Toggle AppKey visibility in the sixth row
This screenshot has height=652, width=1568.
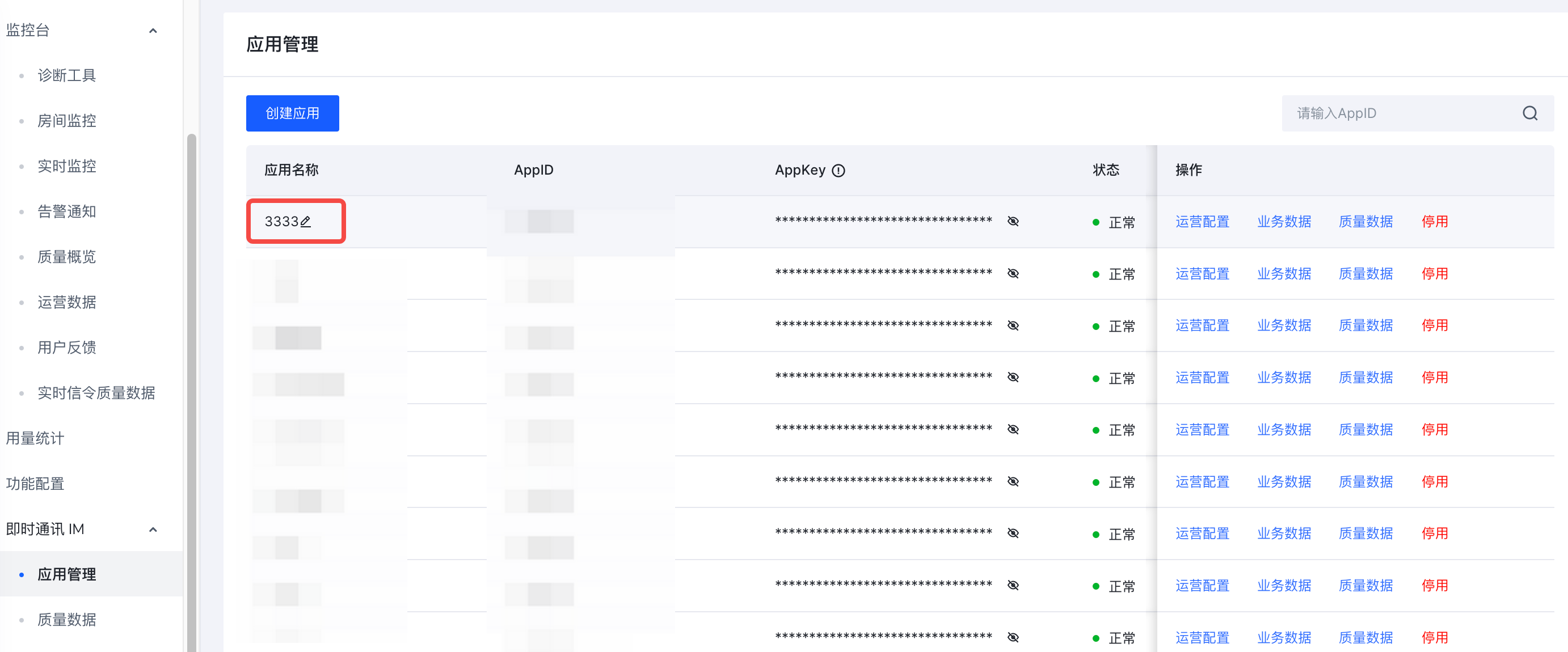[1013, 482]
